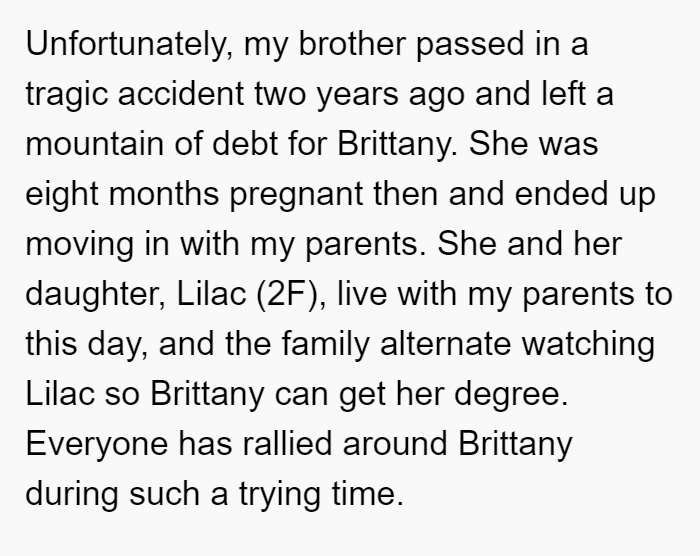Click the word "brother" in first line
This screenshot has width=700, height=556.
click(352, 44)
